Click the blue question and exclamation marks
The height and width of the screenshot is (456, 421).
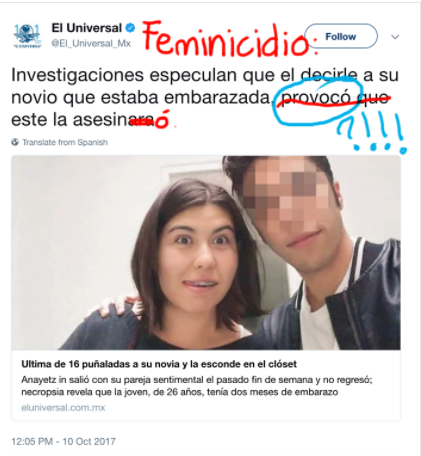pyautogui.click(x=372, y=133)
